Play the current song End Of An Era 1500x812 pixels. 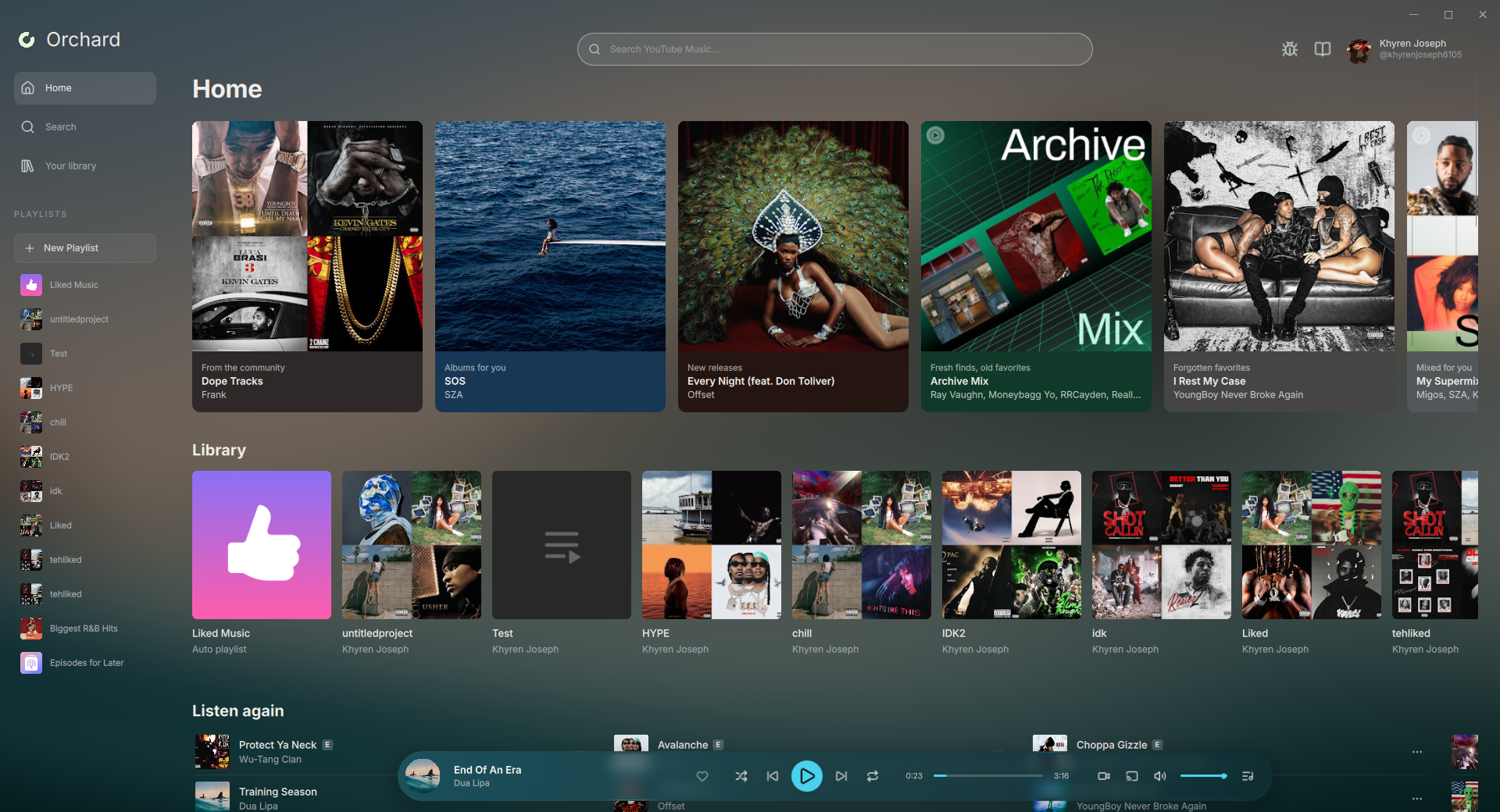(807, 776)
